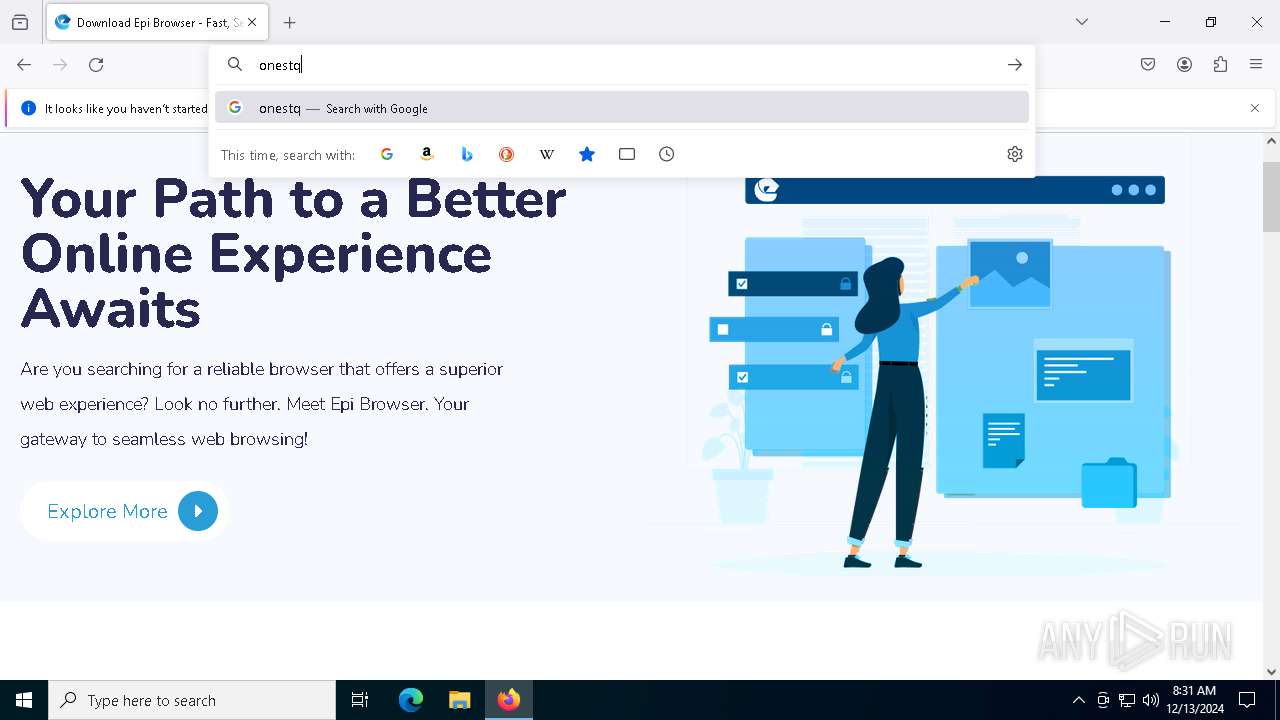Go back to previous page

[24, 65]
